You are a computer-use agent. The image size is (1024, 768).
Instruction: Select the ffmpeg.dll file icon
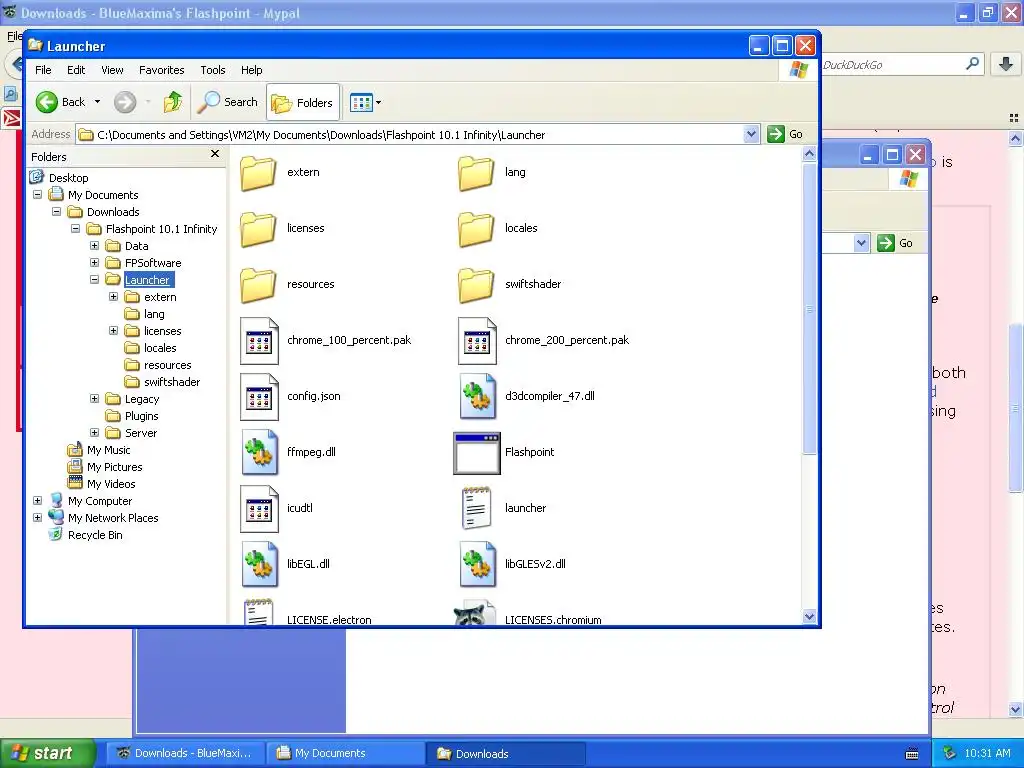tap(259, 452)
